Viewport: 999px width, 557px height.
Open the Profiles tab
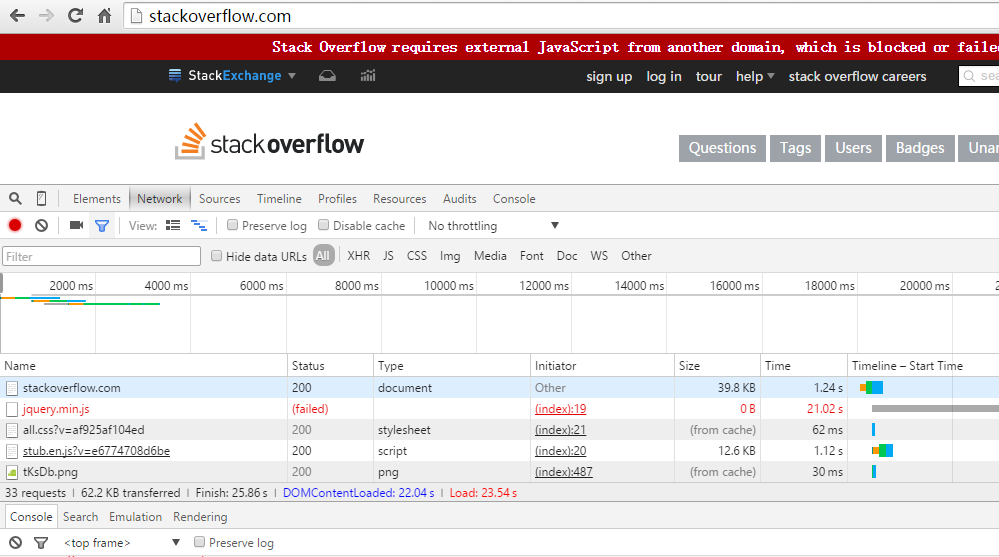(x=337, y=199)
